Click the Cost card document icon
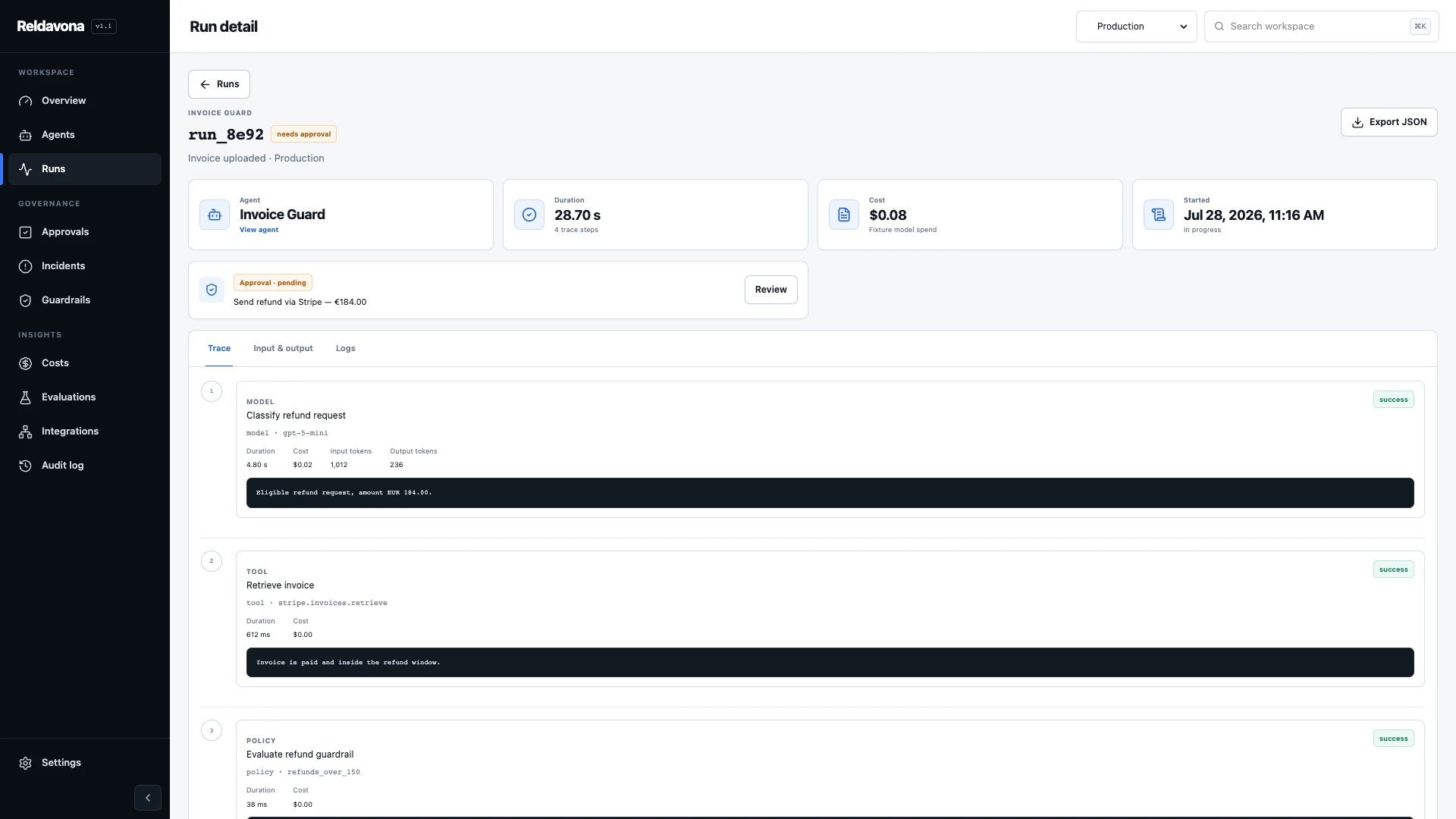The width and height of the screenshot is (1456, 819). pyautogui.click(x=844, y=215)
